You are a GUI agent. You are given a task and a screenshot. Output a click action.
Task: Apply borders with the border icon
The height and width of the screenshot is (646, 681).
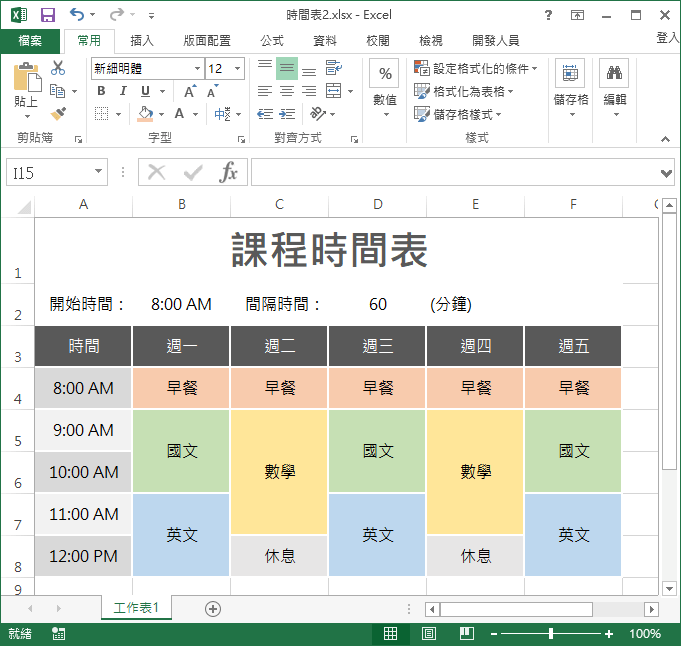pyautogui.click(x=102, y=114)
